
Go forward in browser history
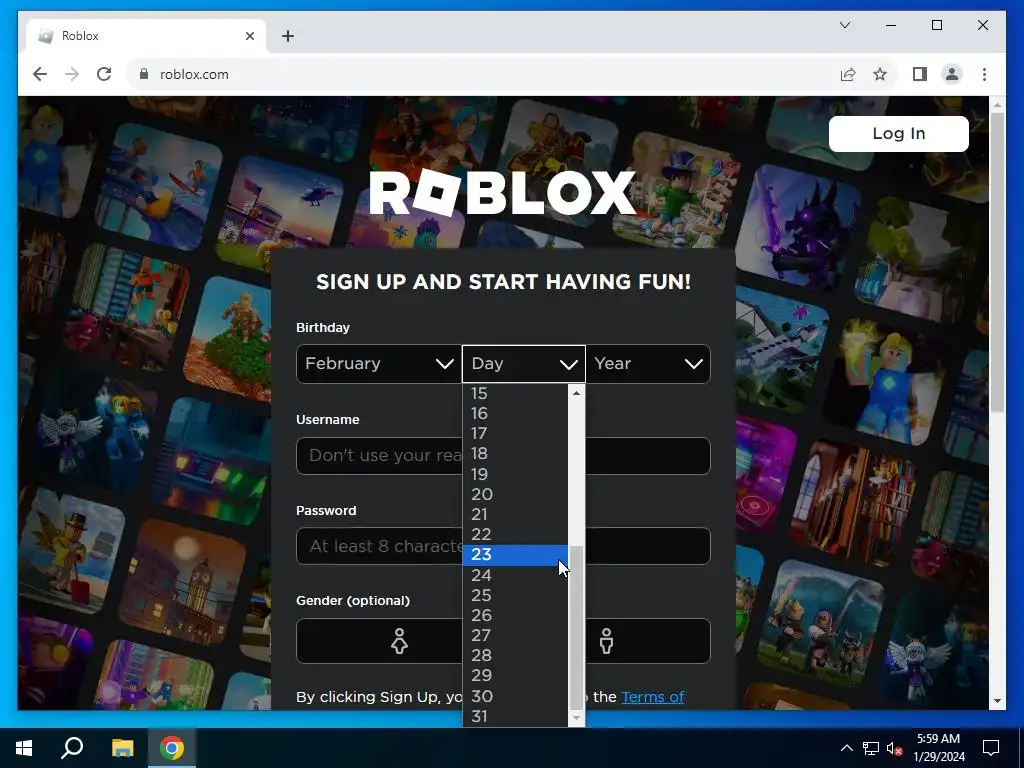click(x=72, y=74)
